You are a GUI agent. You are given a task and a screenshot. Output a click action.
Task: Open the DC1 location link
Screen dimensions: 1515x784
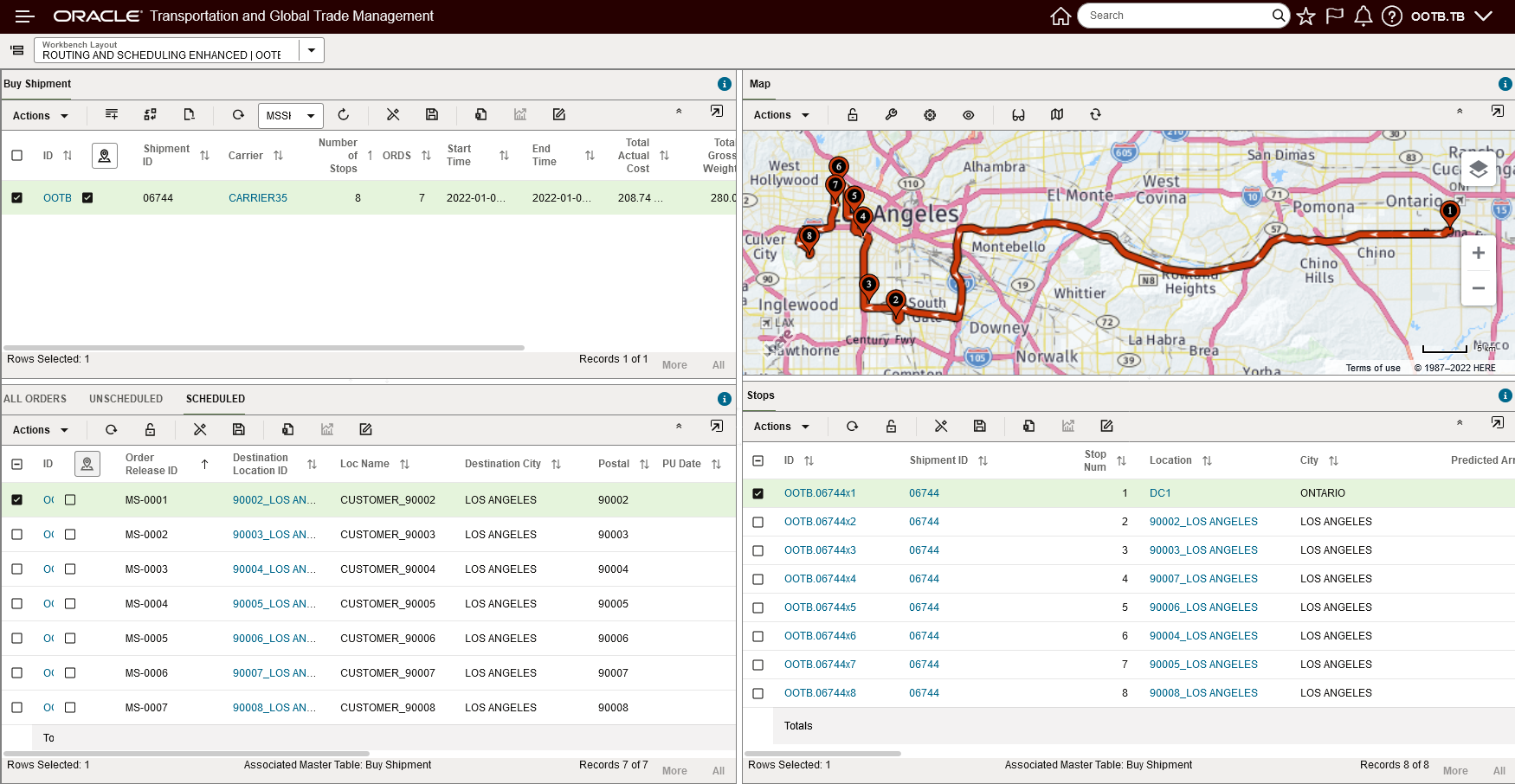(1160, 493)
